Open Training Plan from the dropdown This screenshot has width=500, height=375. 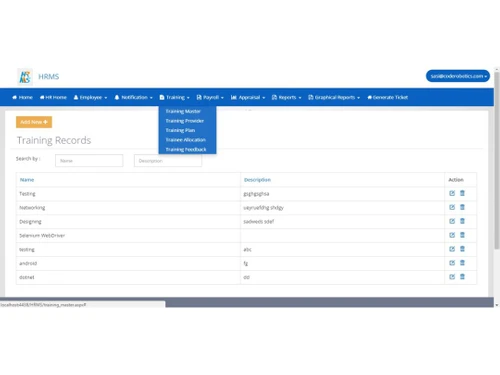pyautogui.click(x=180, y=130)
